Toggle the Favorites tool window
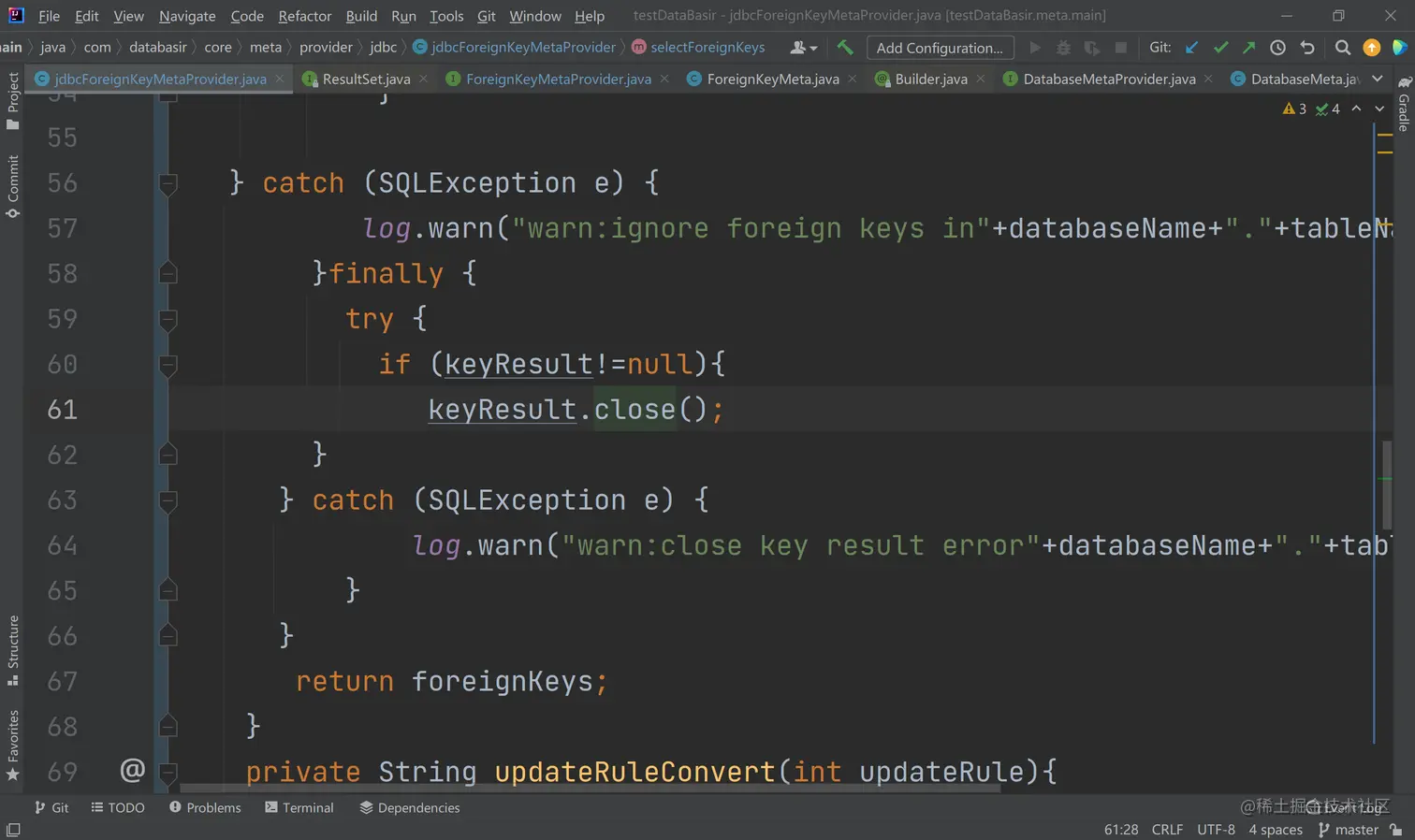The image size is (1415, 840). tap(13, 746)
